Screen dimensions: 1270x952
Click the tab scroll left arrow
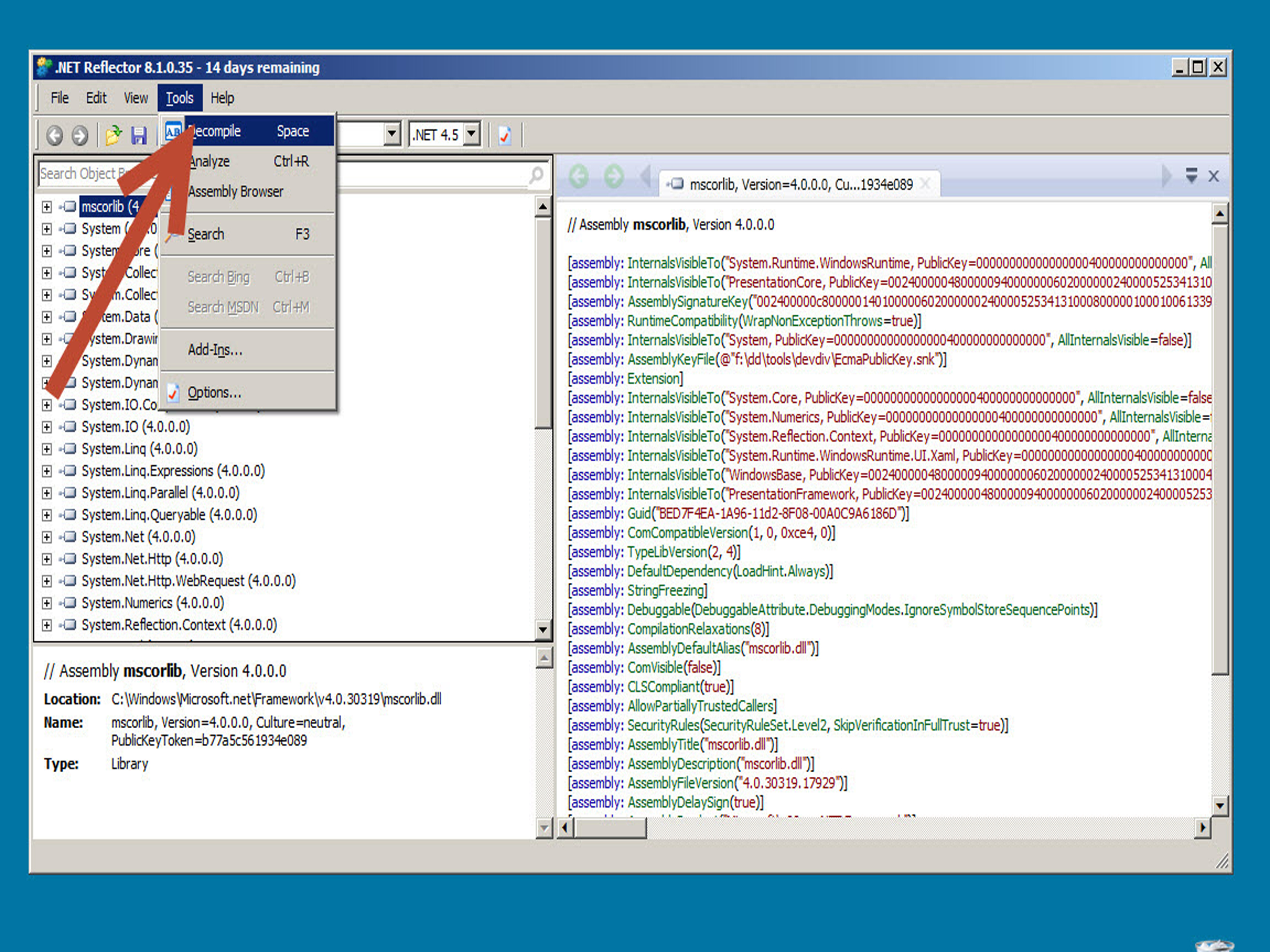pyautogui.click(x=645, y=176)
